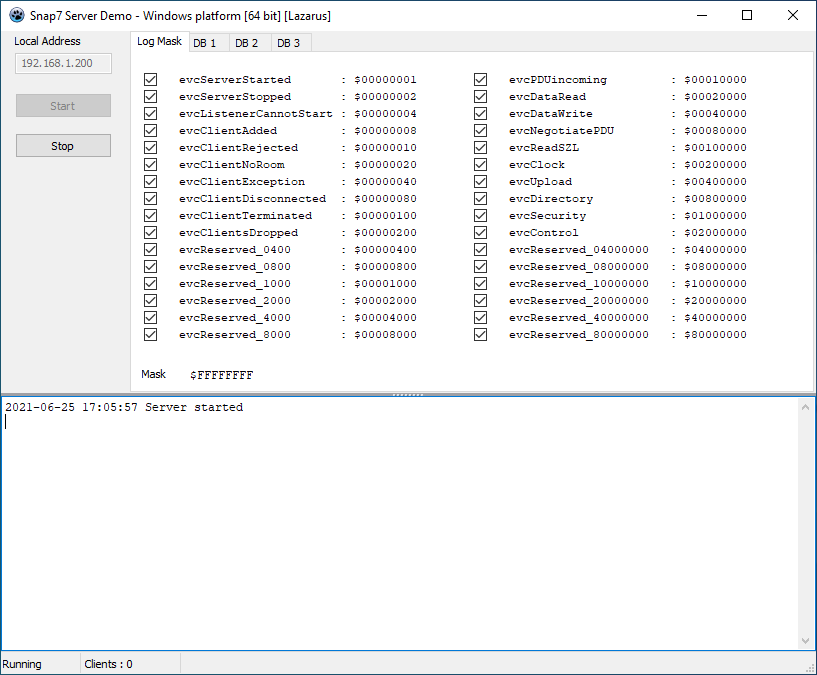Toggle the evcClientsDropped checkbox
The height and width of the screenshot is (675, 817).
[x=151, y=232]
